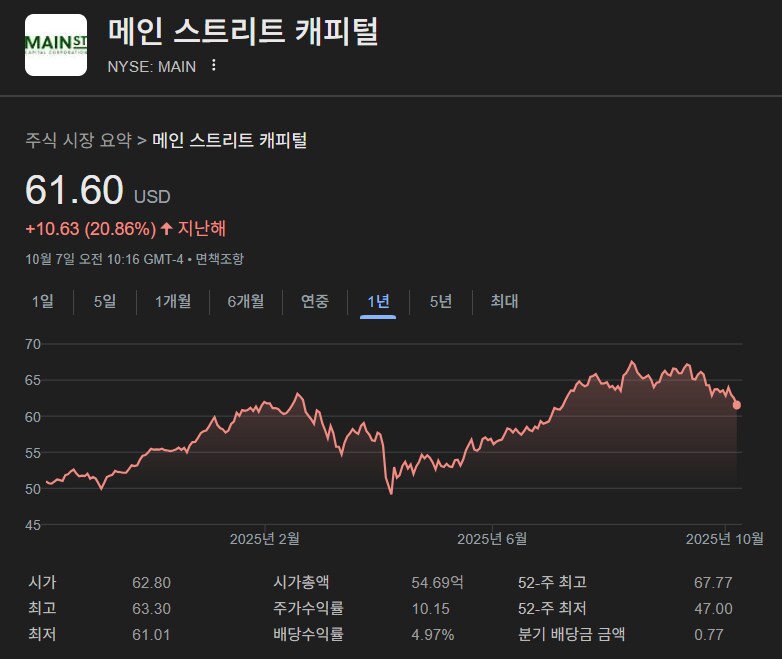Switch chart to '연중' year-to-date
The height and width of the screenshot is (659, 782).
[x=315, y=302]
